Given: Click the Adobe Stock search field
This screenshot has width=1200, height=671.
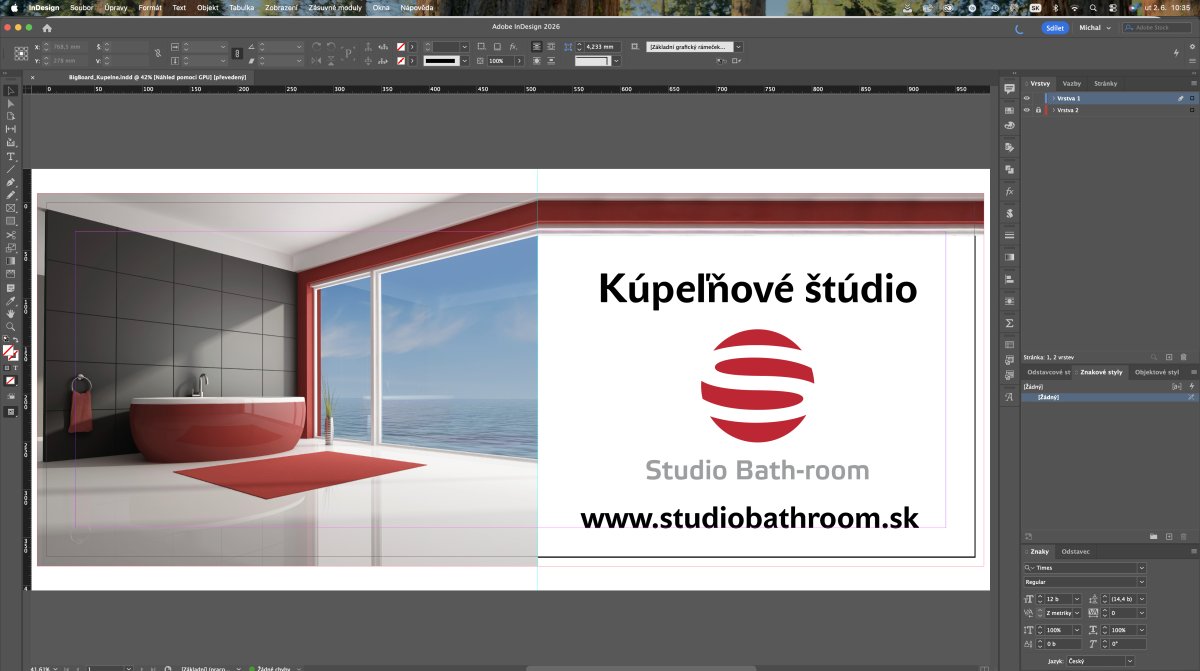Looking at the screenshot, I should click(1156, 28).
